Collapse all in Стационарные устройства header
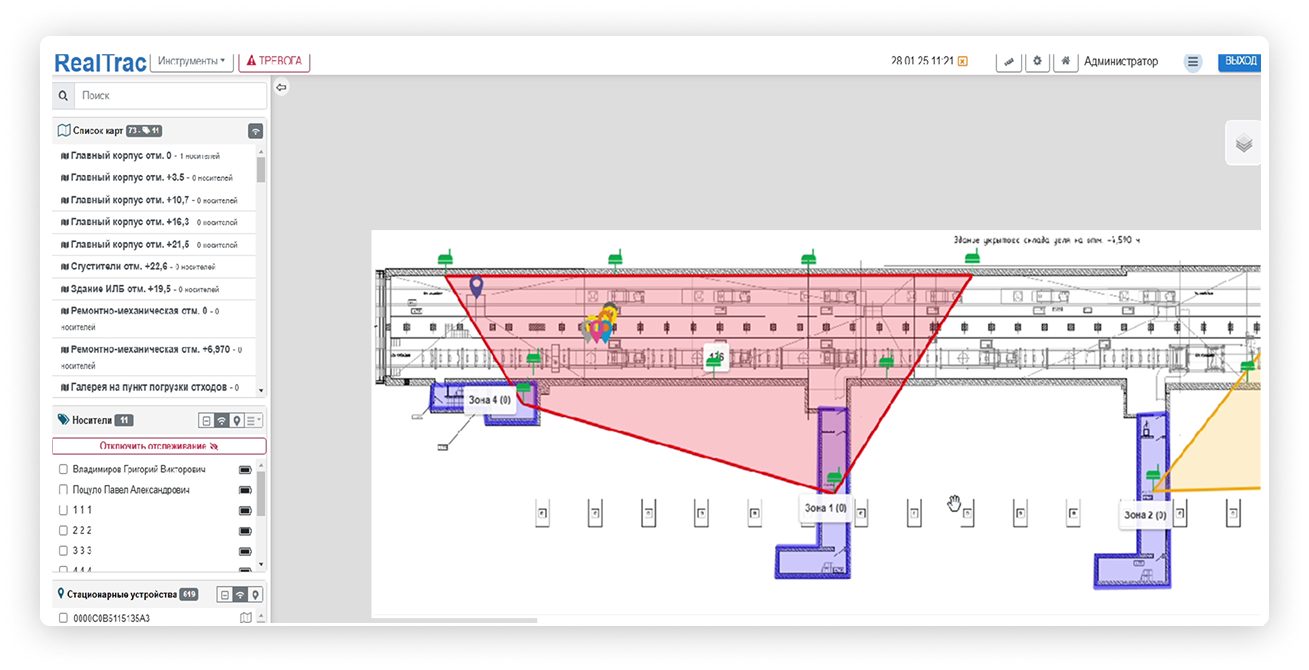1309x670 pixels. coord(225,595)
